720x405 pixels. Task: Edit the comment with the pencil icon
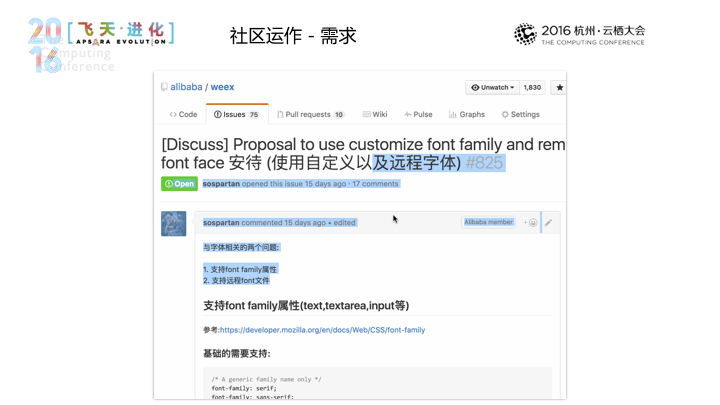coord(548,223)
